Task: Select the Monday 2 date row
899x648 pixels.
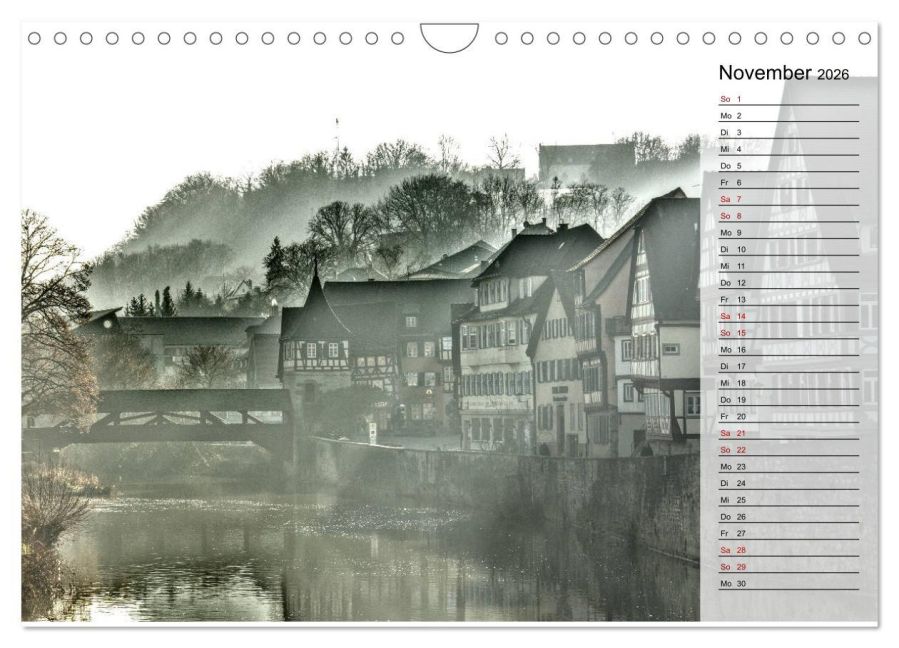Action: [x=789, y=116]
